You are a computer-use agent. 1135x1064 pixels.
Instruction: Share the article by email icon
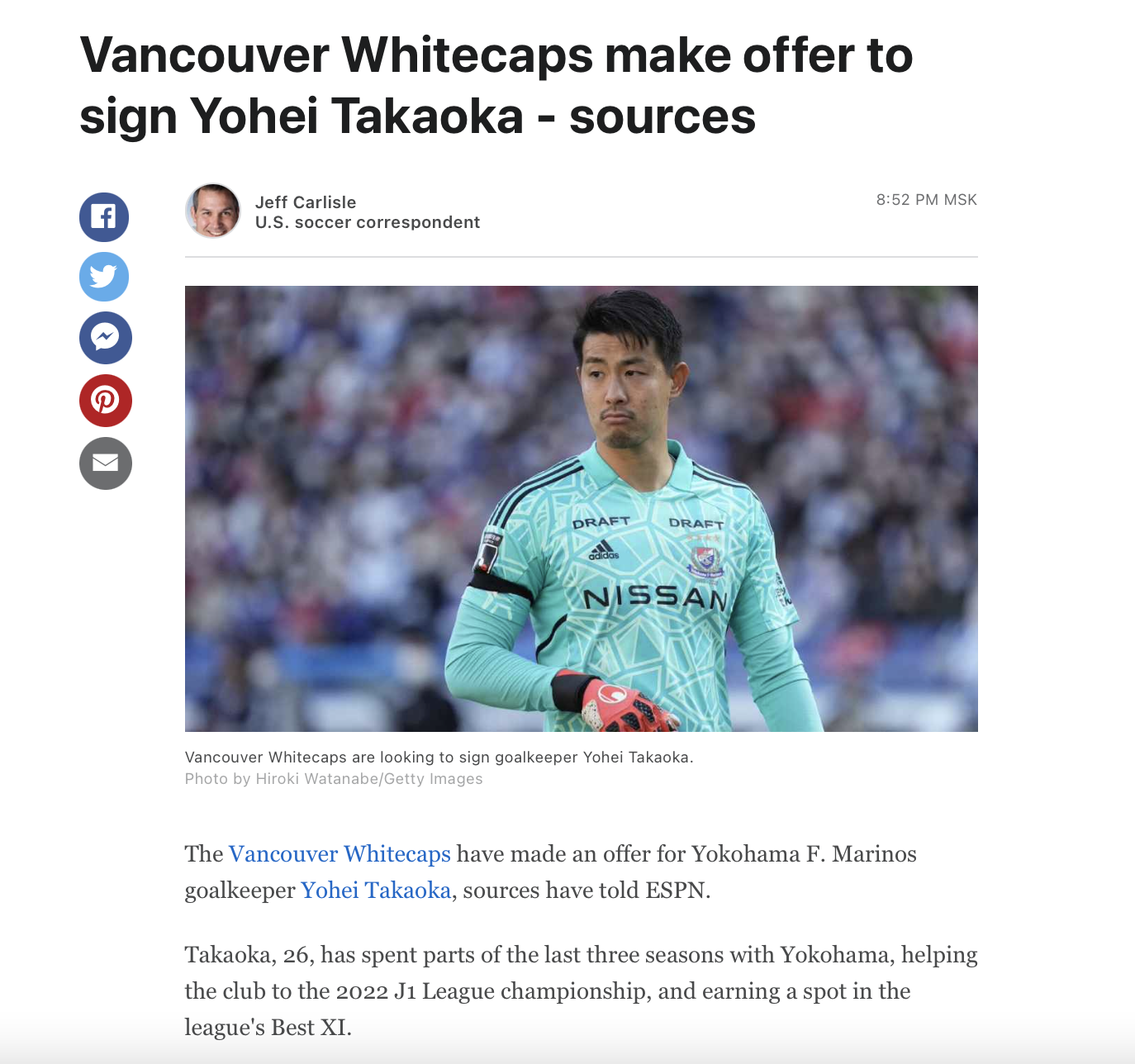106,463
